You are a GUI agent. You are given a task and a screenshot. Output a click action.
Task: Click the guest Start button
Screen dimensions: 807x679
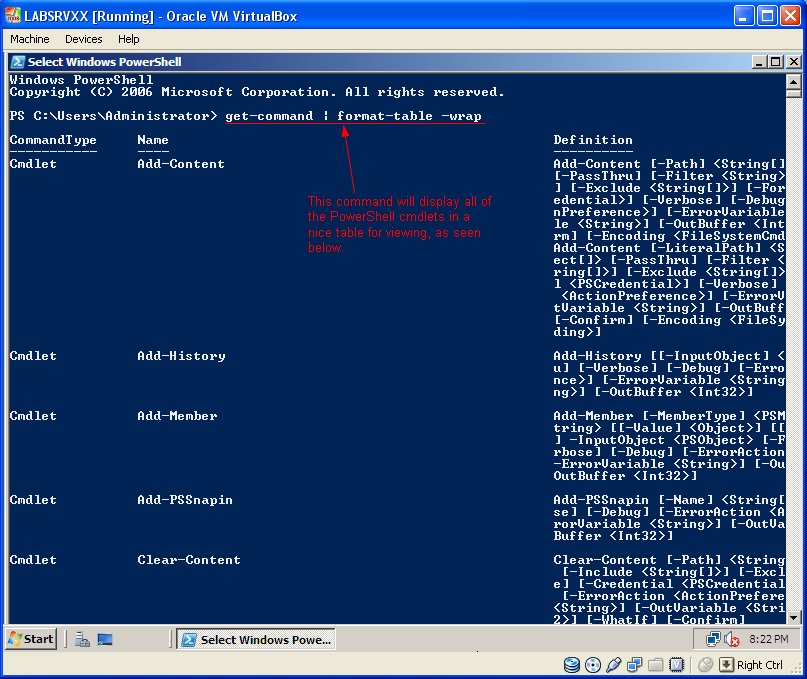point(31,639)
